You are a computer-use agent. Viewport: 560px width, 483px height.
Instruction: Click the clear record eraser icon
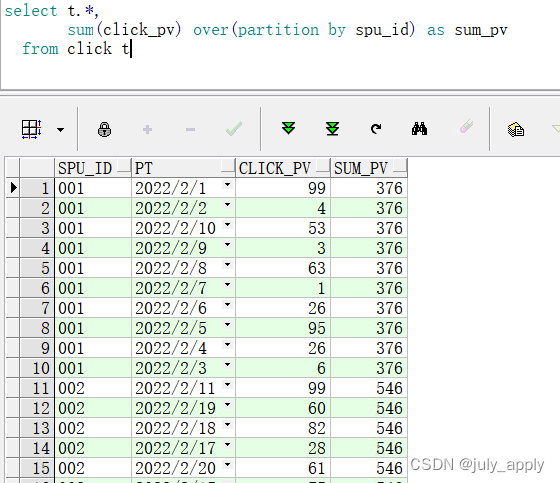click(466, 126)
